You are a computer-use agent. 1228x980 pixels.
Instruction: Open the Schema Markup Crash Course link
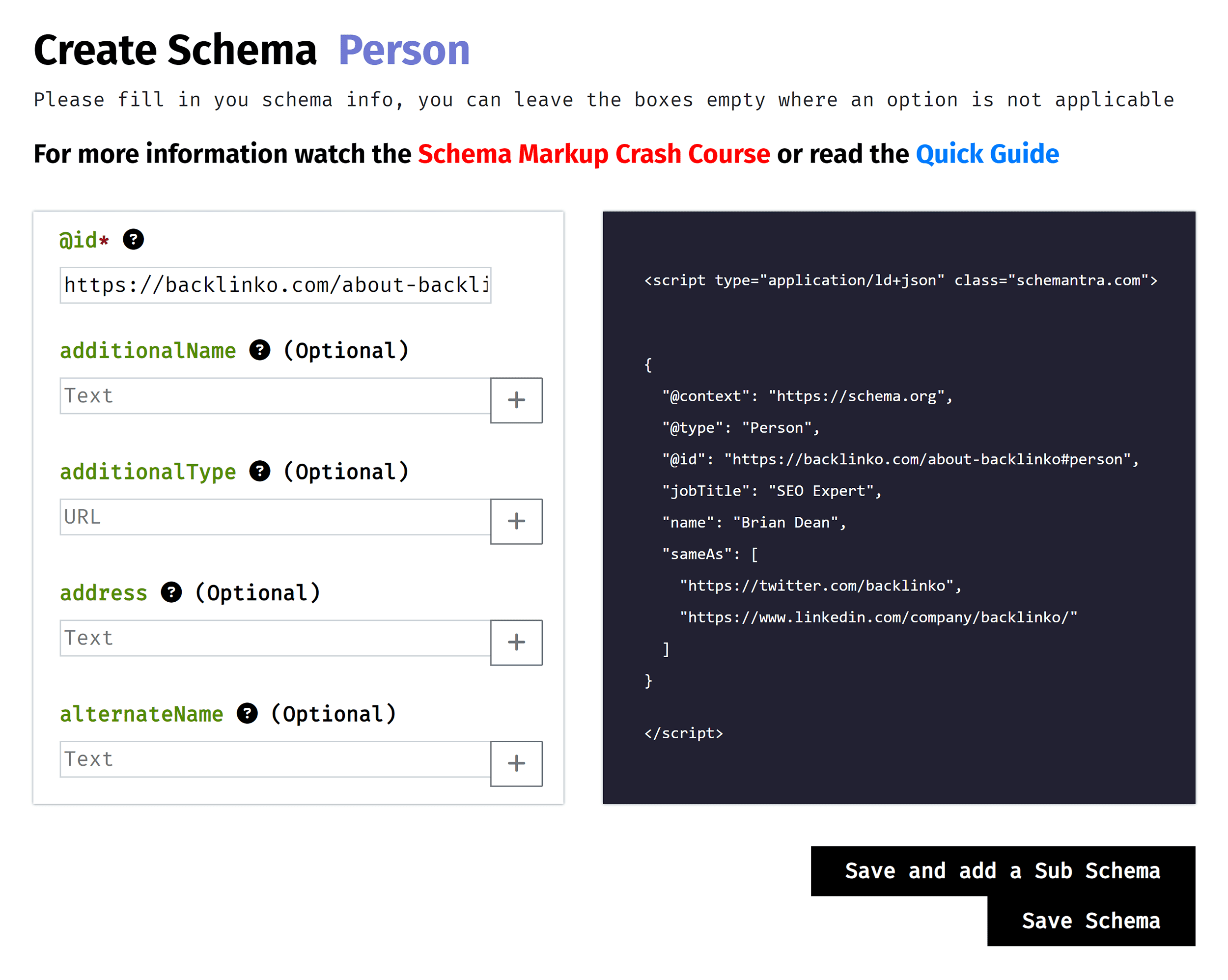point(593,154)
